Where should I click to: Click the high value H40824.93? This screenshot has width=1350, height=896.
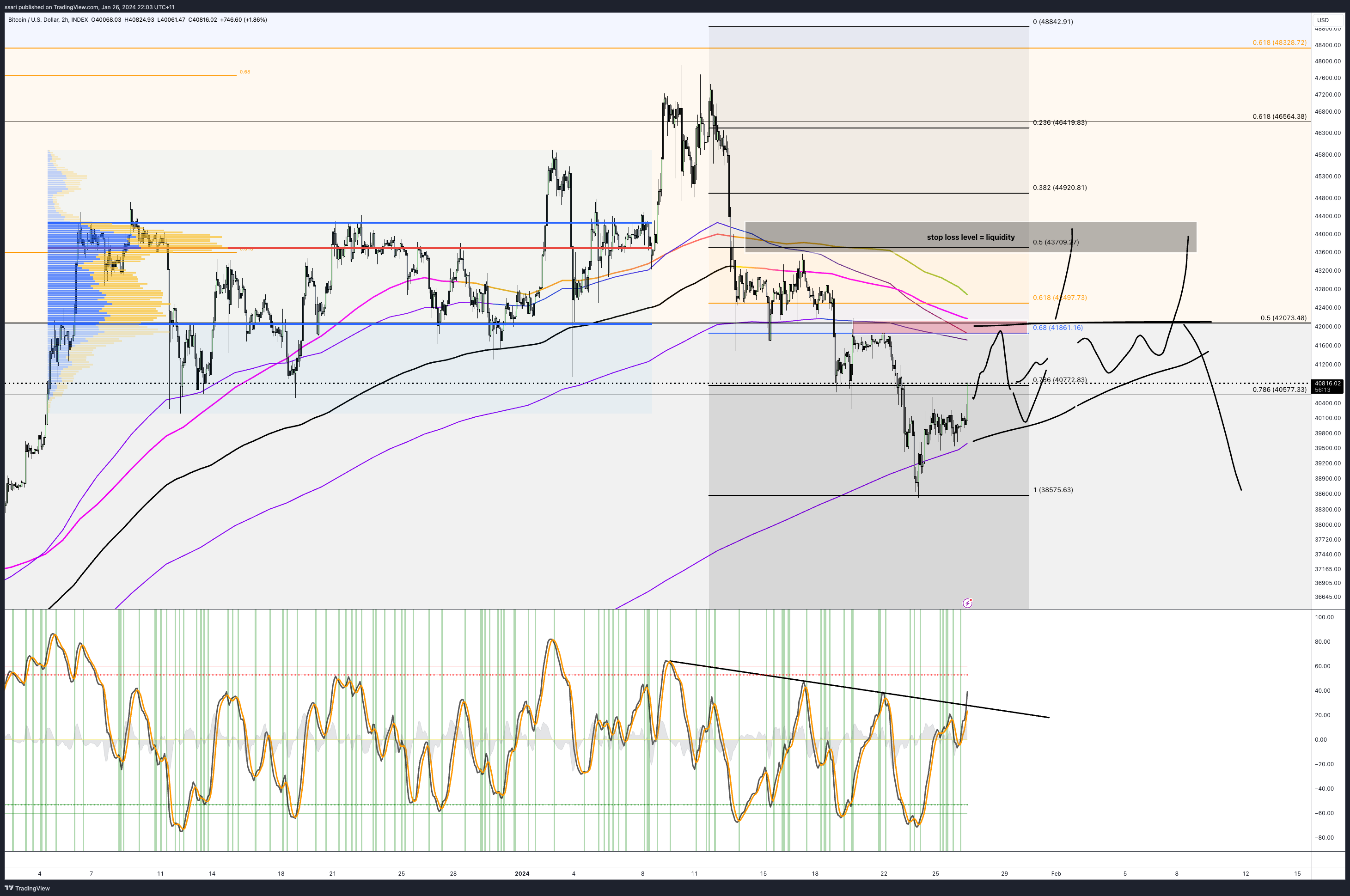(x=140, y=19)
